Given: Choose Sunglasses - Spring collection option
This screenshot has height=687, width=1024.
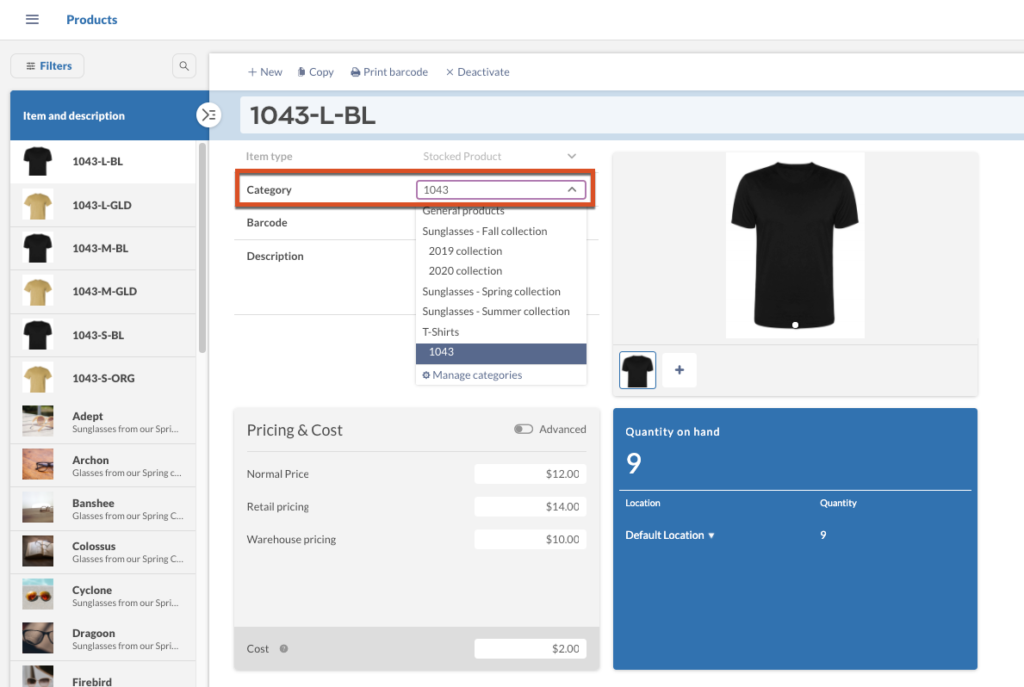Looking at the screenshot, I should (491, 292).
